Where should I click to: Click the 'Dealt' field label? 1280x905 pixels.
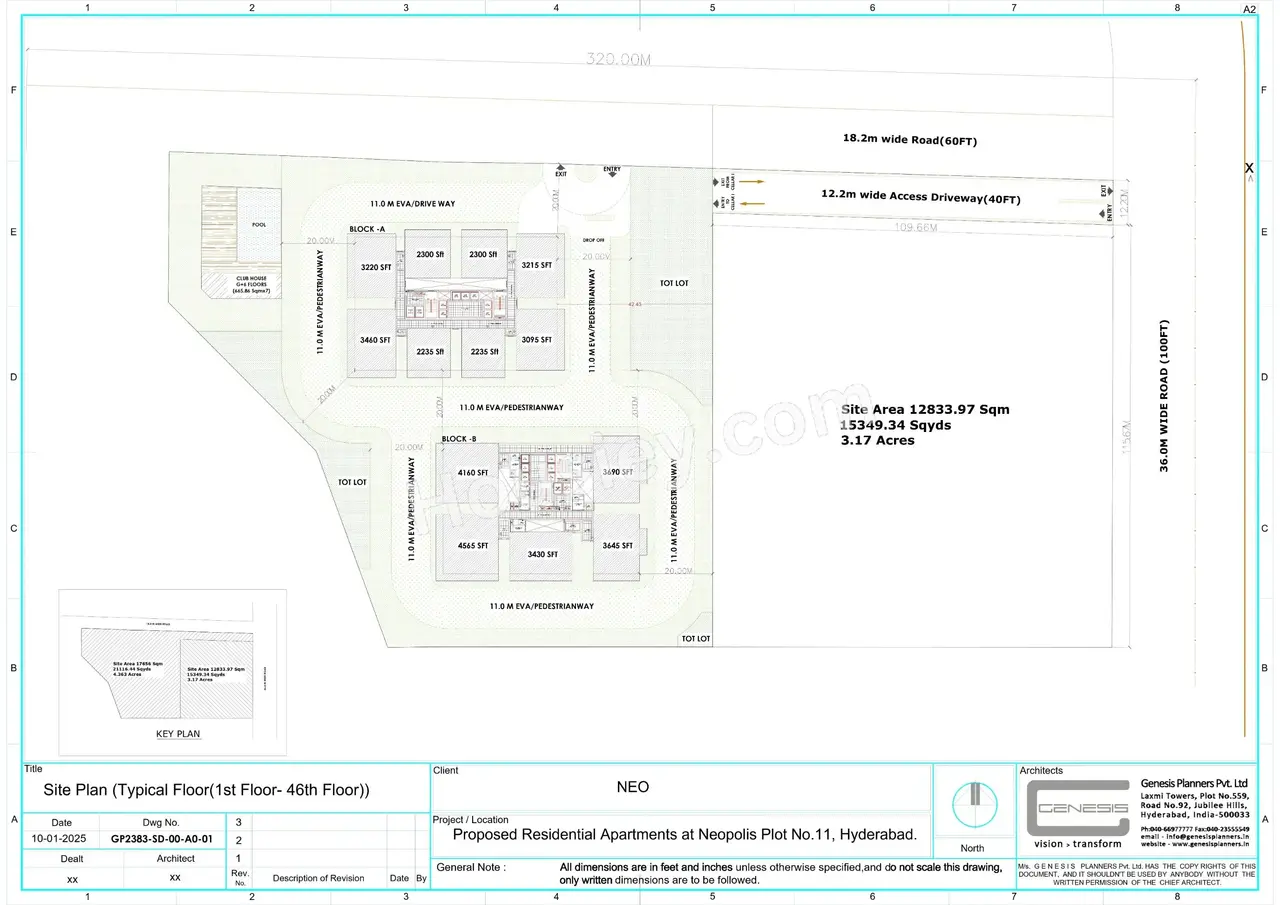[72, 859]
